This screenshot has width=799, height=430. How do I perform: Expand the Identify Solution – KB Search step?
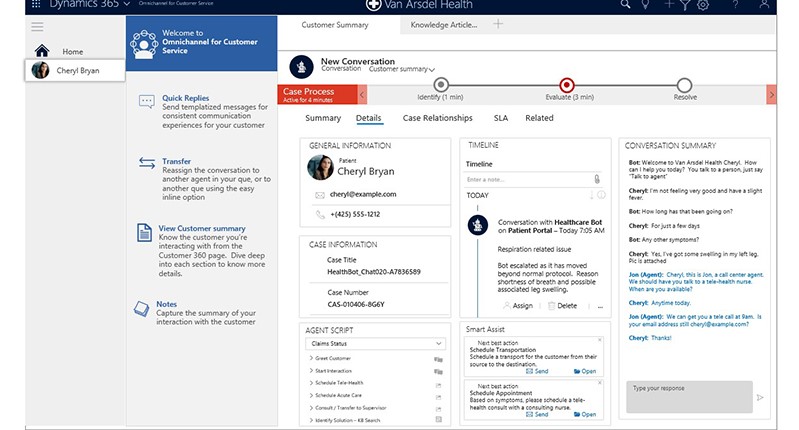311,420
